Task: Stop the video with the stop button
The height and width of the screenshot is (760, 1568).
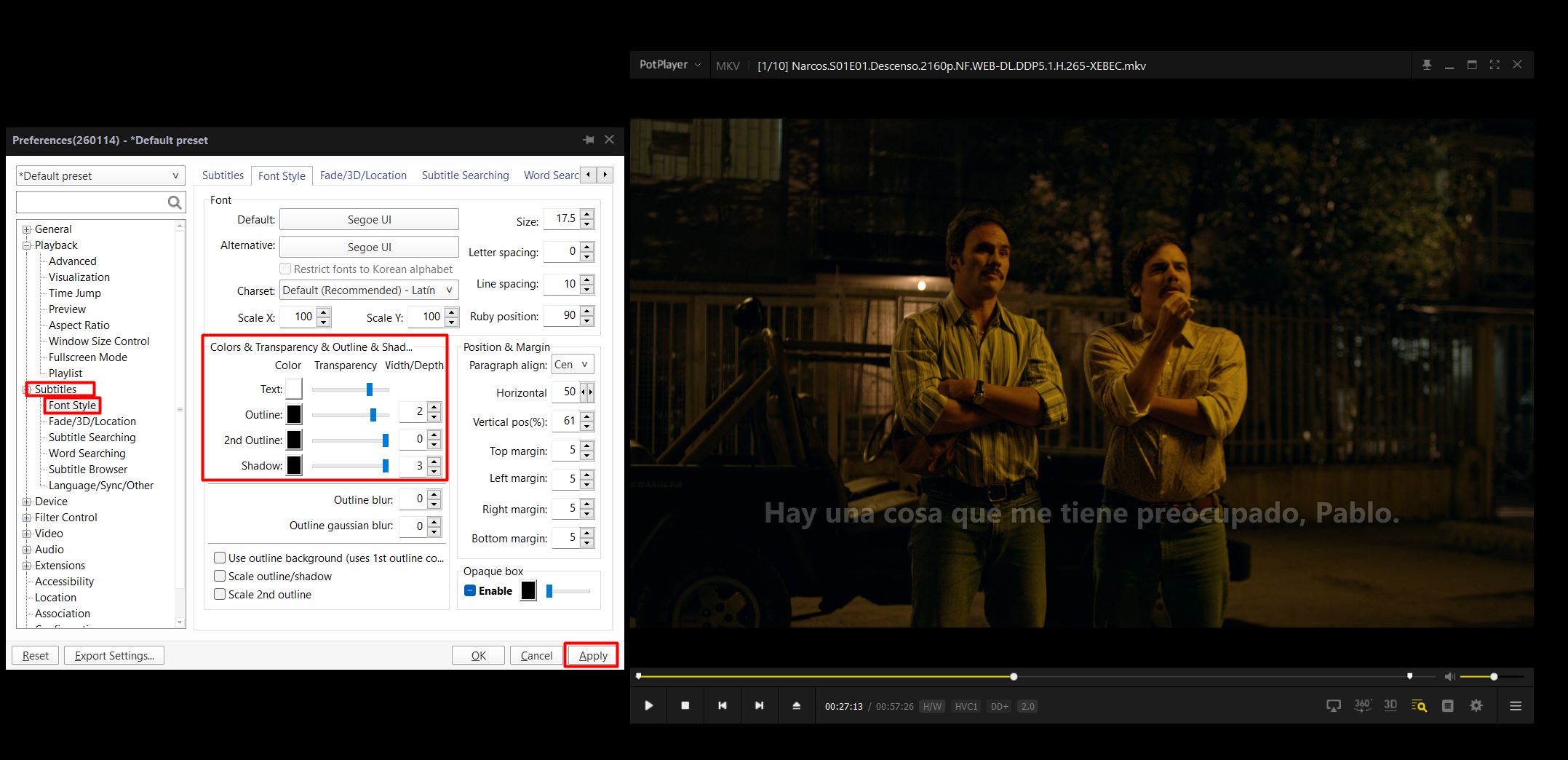Action: 685,705
